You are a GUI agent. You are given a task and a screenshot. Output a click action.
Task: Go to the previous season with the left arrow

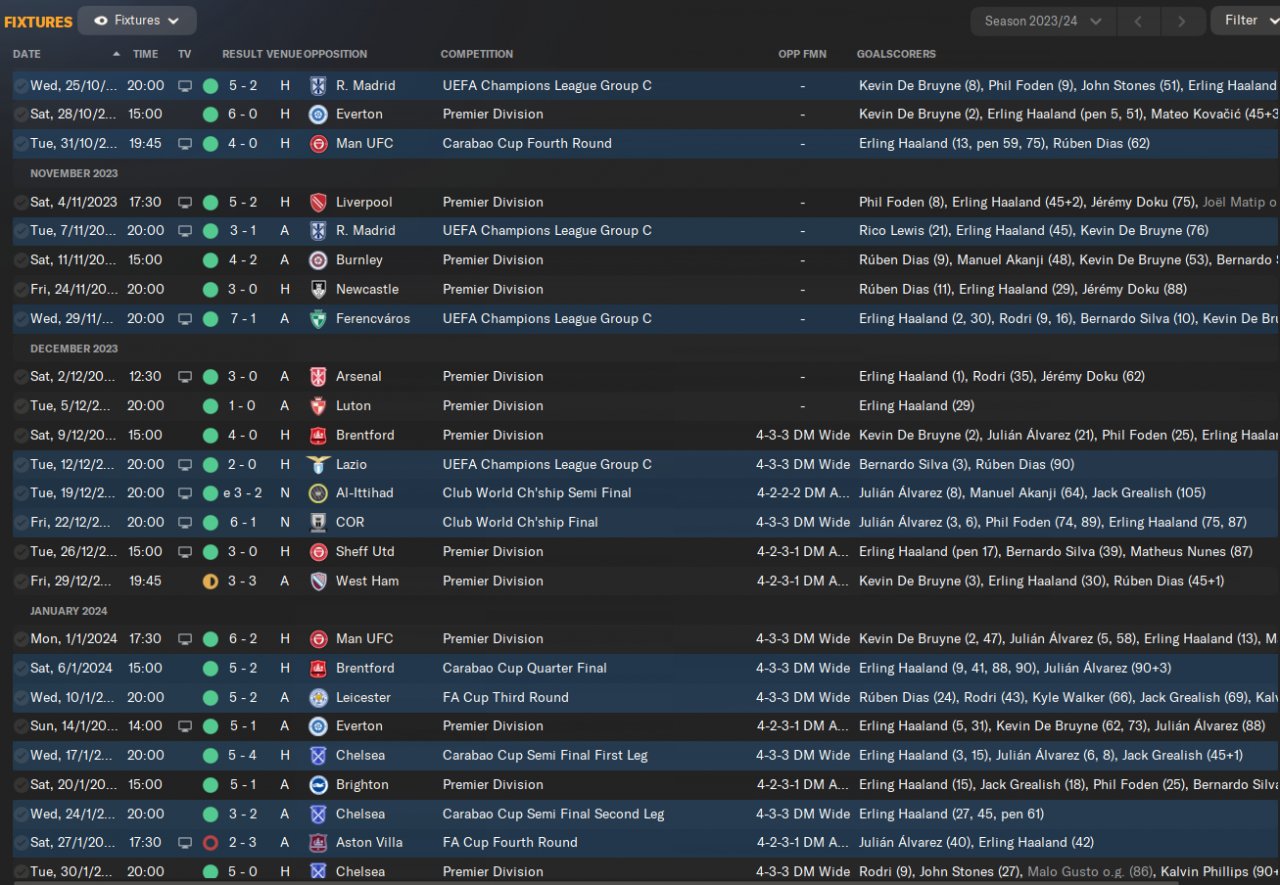coord(1138,21)
